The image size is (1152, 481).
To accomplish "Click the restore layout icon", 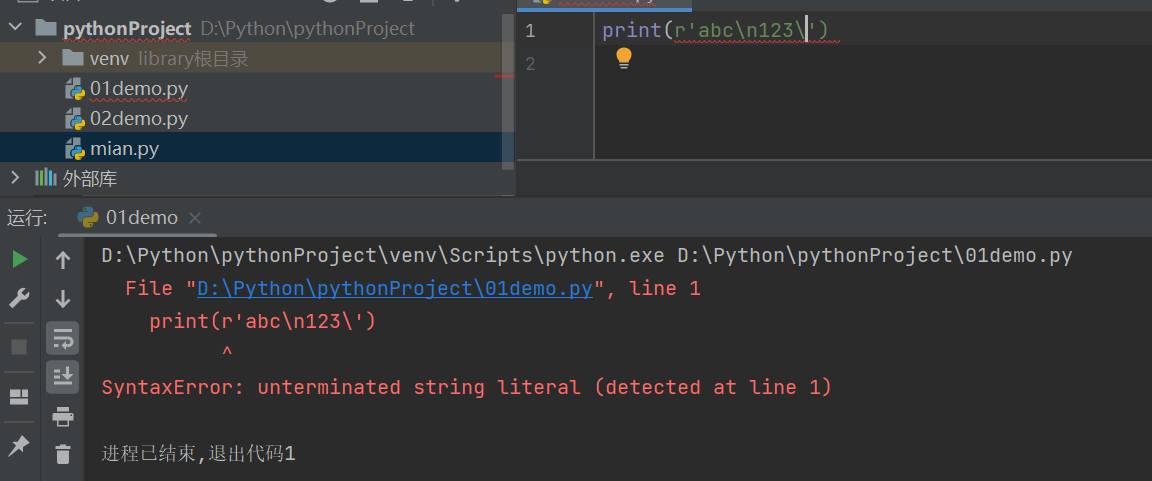I will [x=19, y=397].
